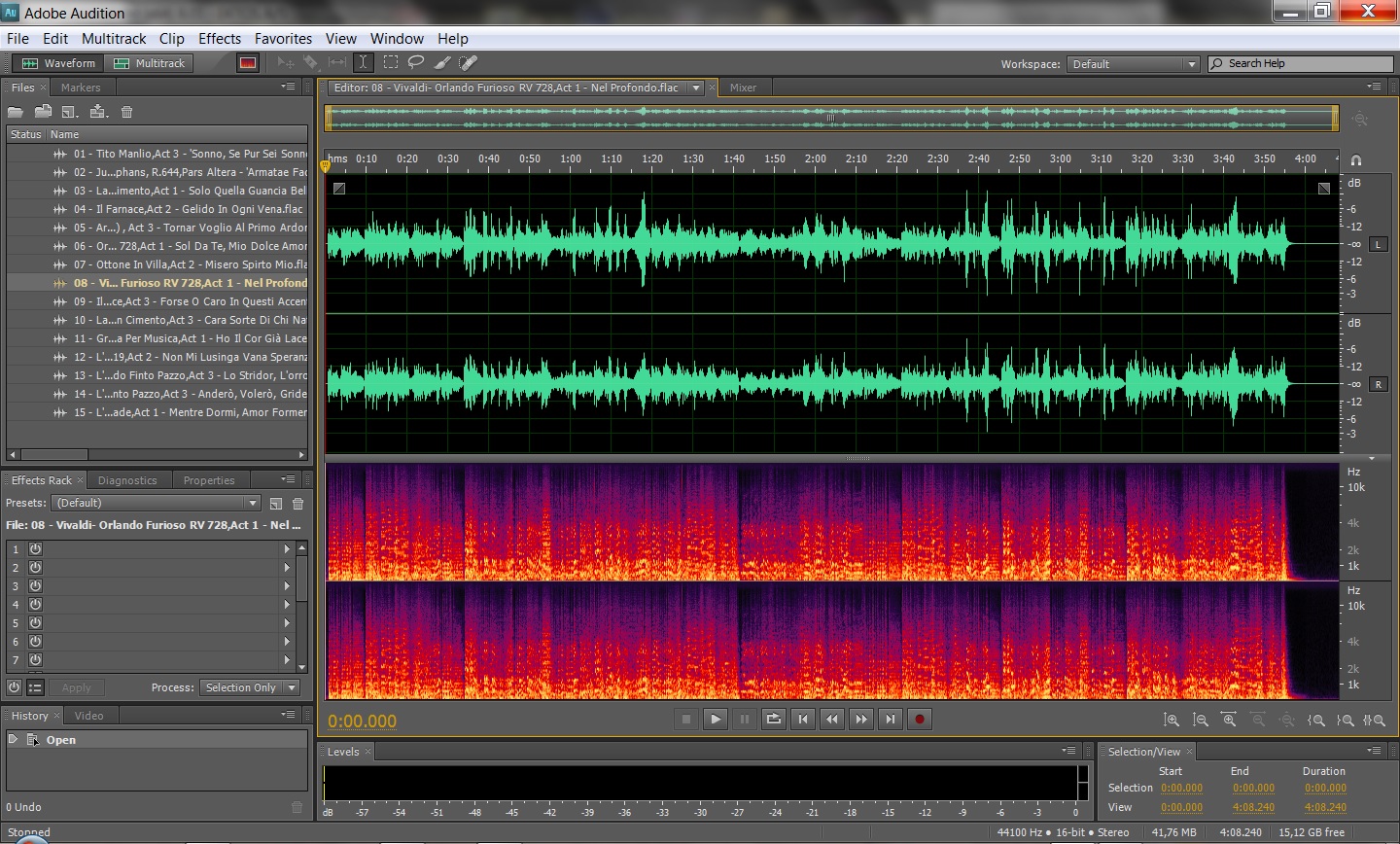This screenshot has height=844, width=1400.
Task: Switch to the Multitrack view
Action: point(150,63)
